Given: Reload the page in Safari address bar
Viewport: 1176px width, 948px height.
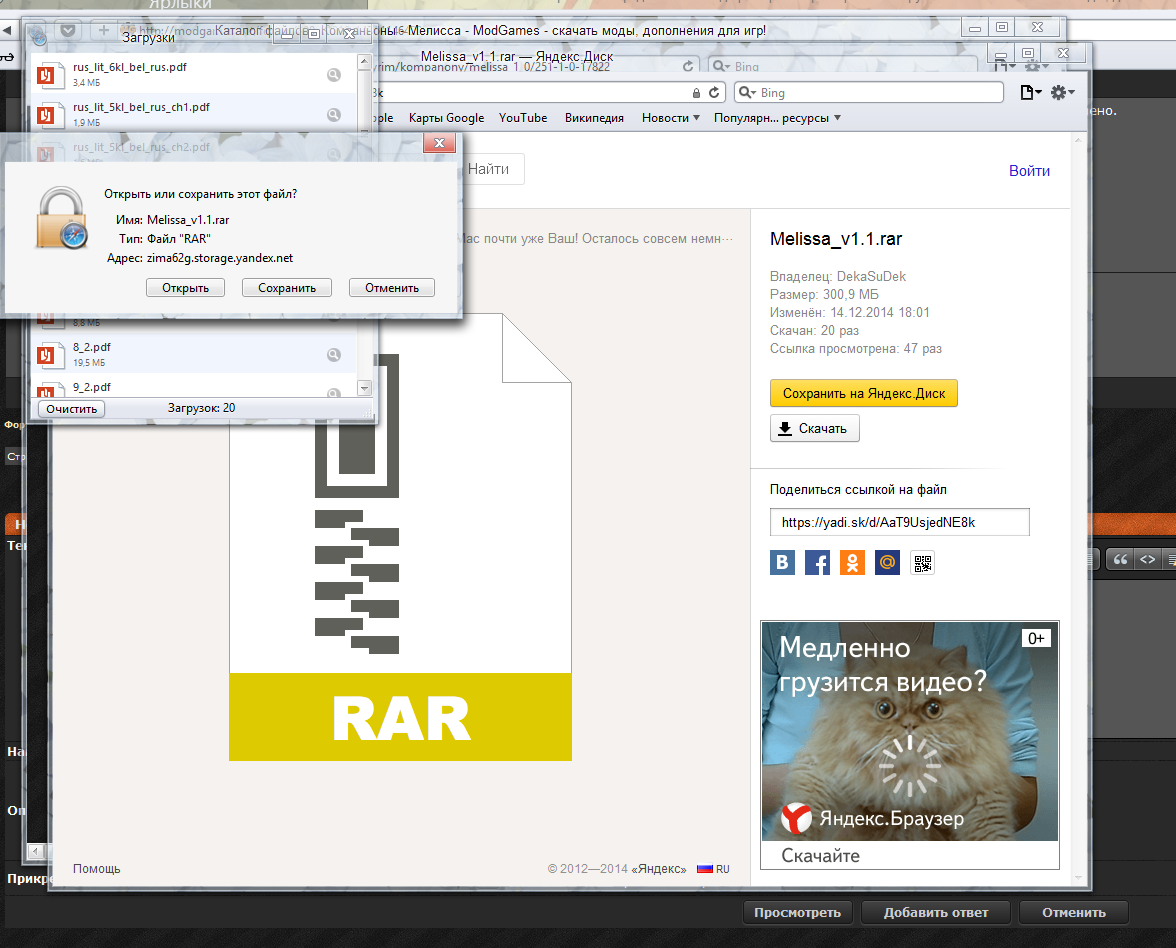Looking at the screenshot, I should pyautogui.click(x=714, y=92).
